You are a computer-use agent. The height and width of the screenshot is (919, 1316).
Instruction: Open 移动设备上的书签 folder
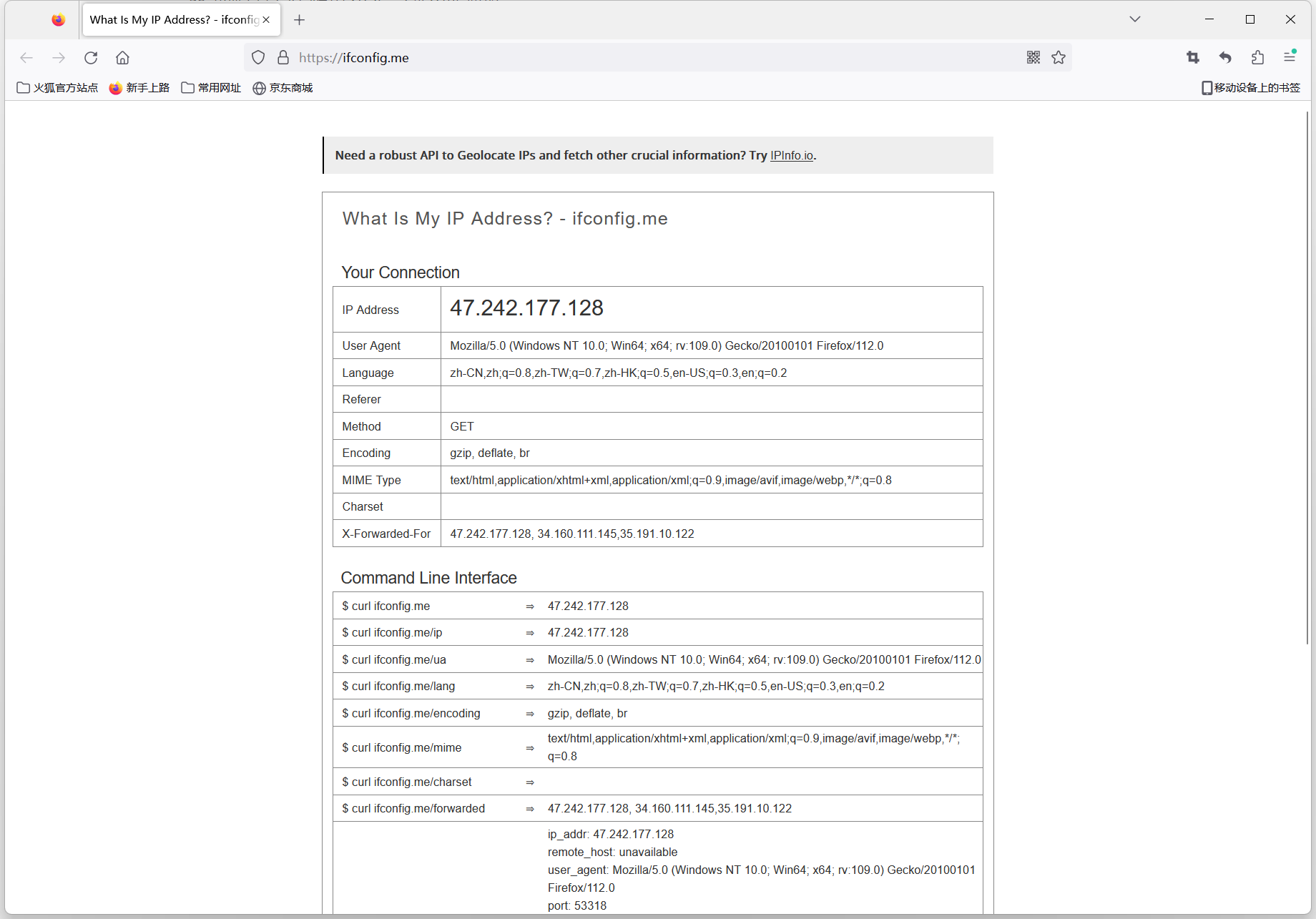pyautogui.click(x=1251, y=88)
